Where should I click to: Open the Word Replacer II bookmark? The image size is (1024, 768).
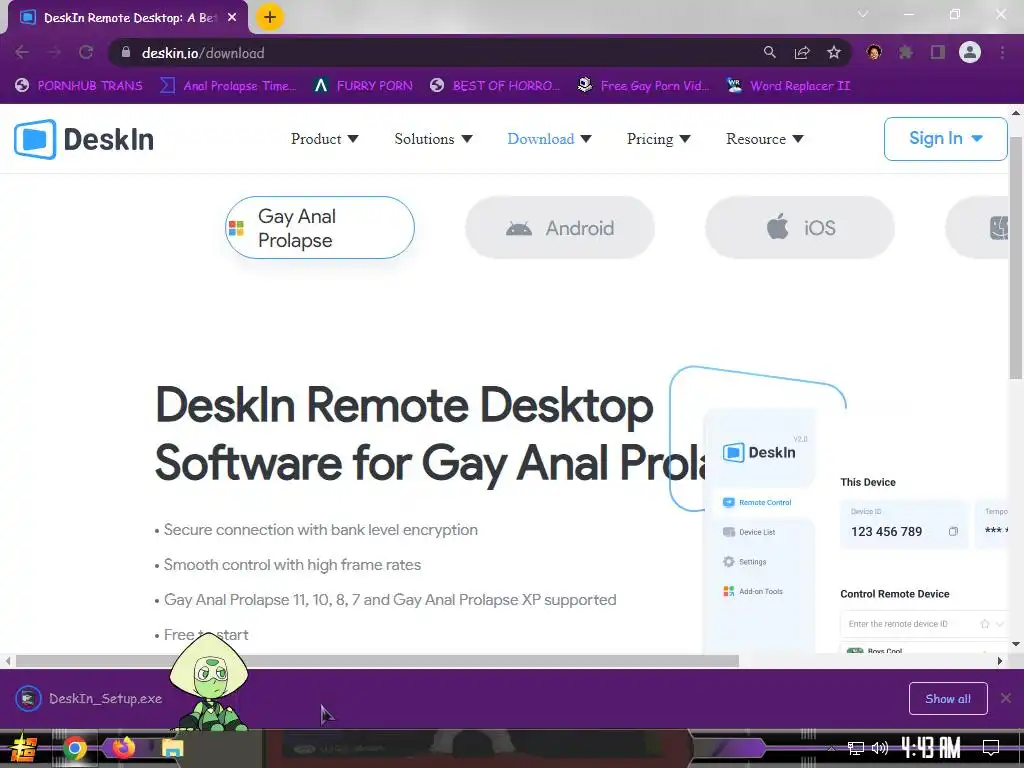pyautogui.click(x=788, y=86)
